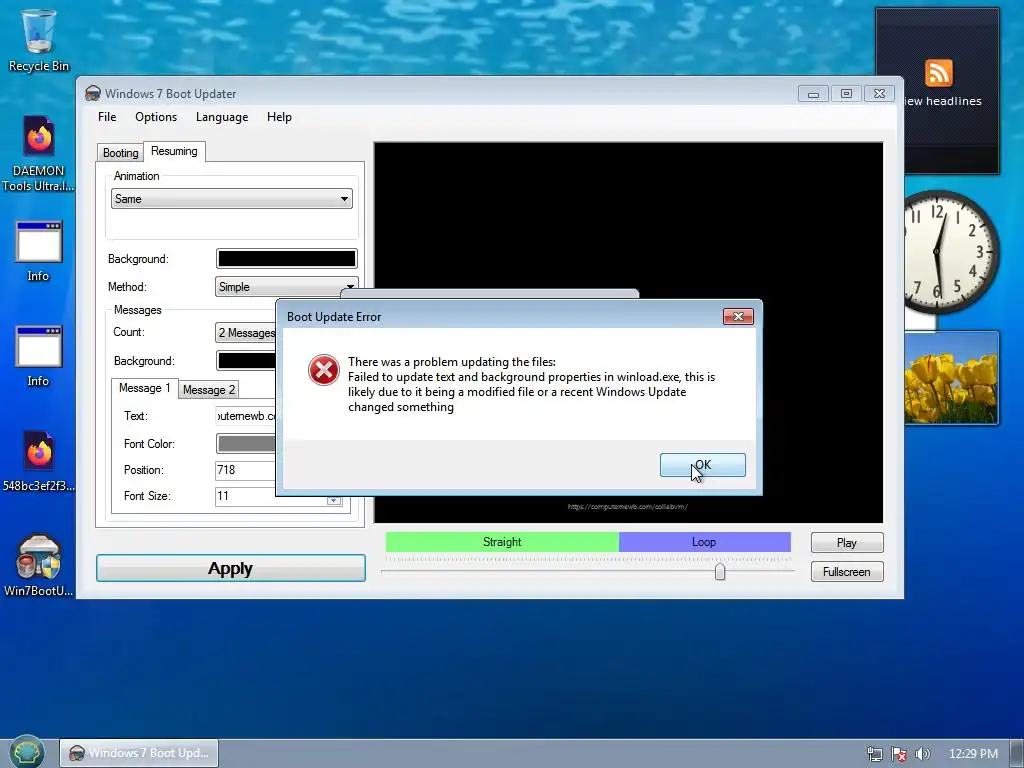Expand the Animation 'Same' dropdown
1024x768 pixels.
[232, 199]
